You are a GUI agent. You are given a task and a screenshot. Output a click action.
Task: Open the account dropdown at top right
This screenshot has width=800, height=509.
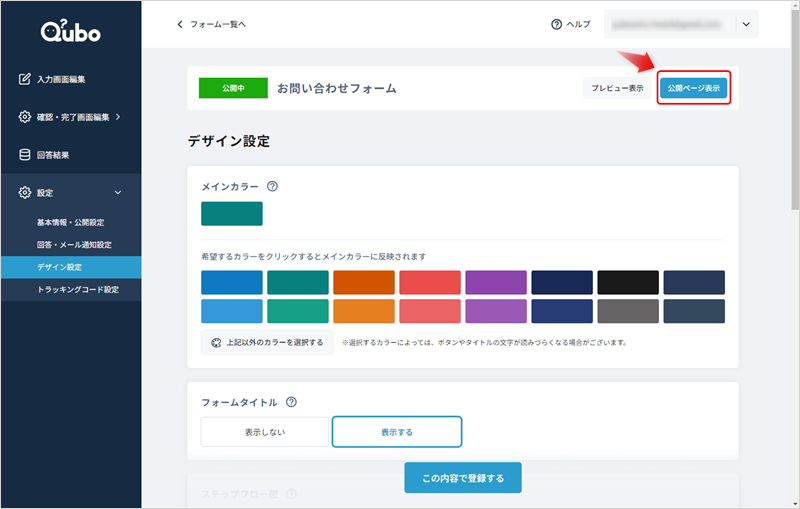coord(746,24)
